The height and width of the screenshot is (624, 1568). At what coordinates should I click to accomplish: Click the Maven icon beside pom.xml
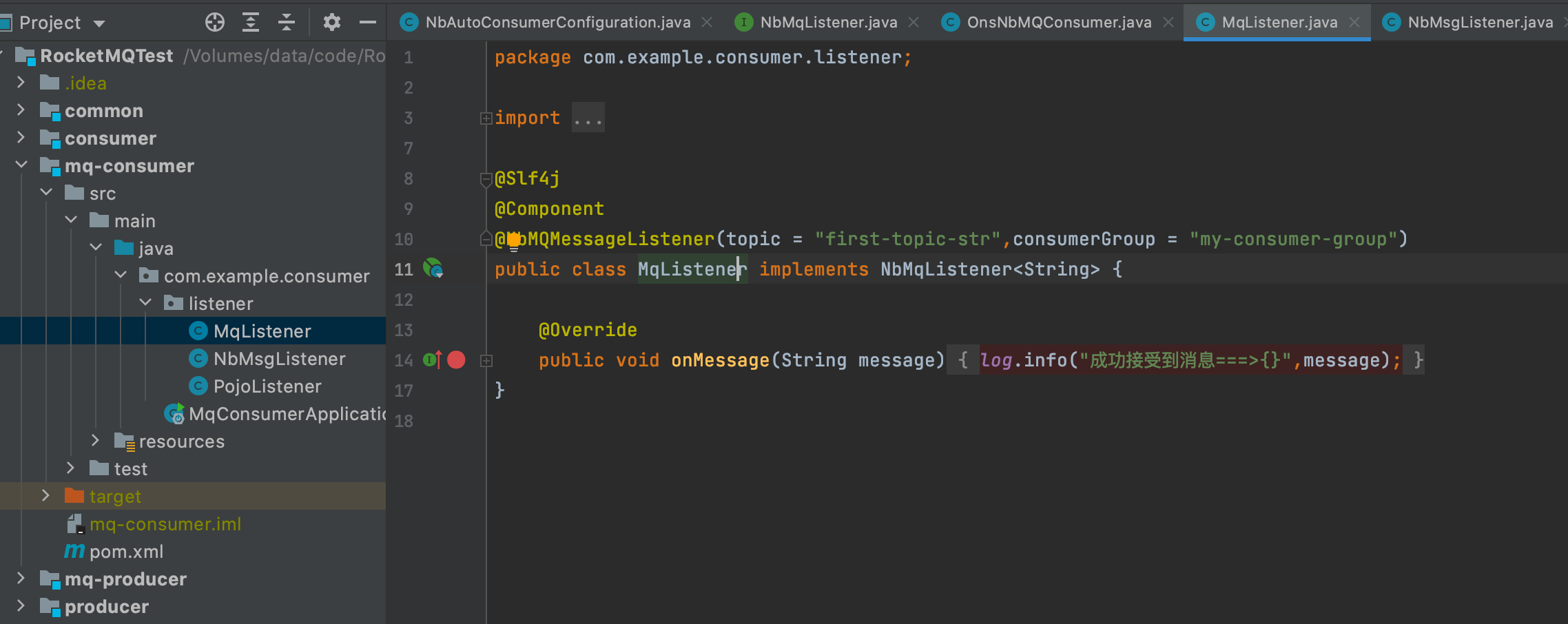74,551
